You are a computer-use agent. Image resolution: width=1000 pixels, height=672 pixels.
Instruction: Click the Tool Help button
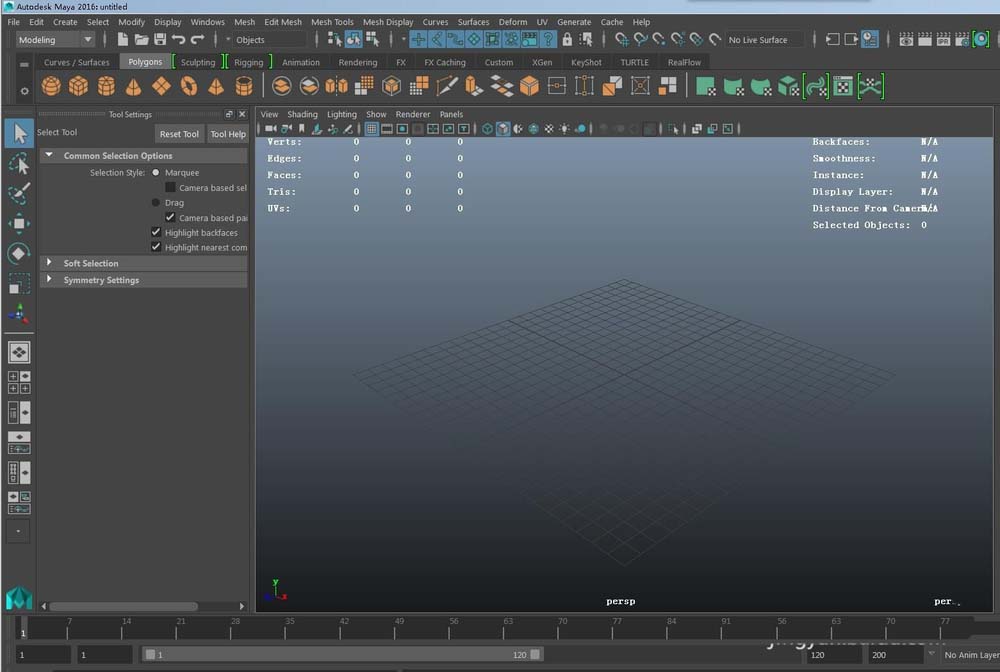[227, 134]
